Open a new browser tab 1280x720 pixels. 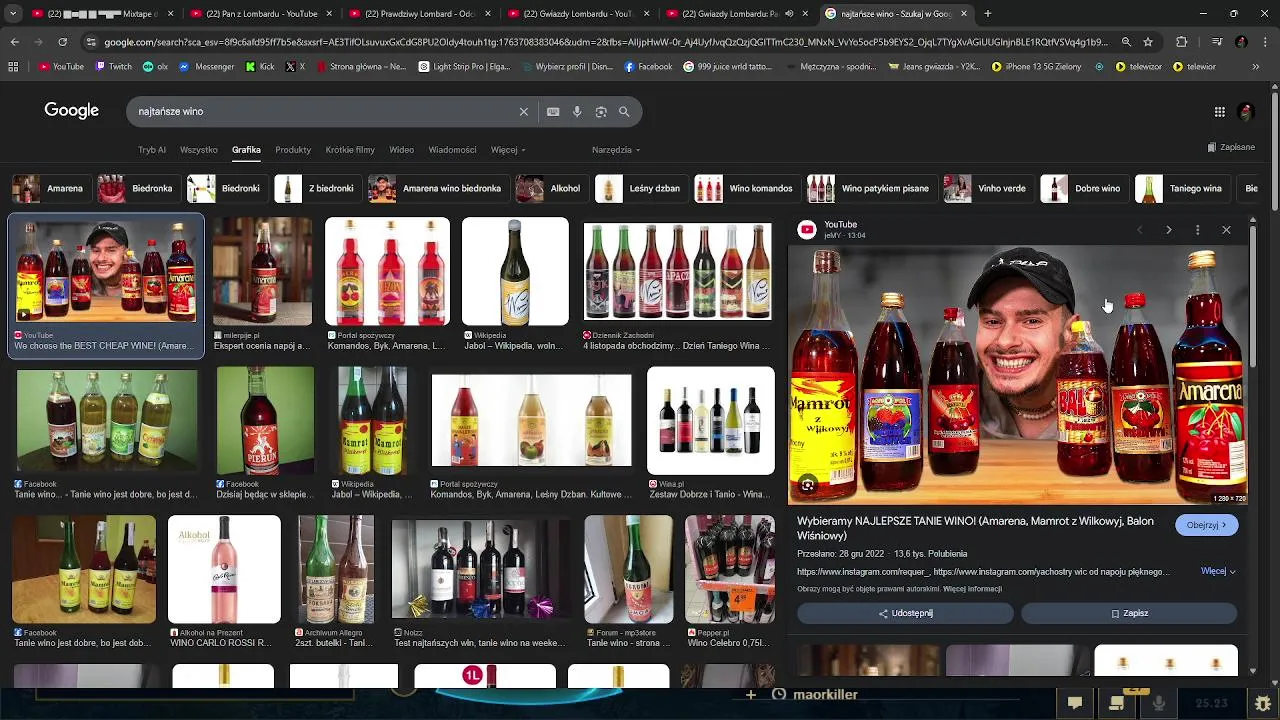coord(988,14)
